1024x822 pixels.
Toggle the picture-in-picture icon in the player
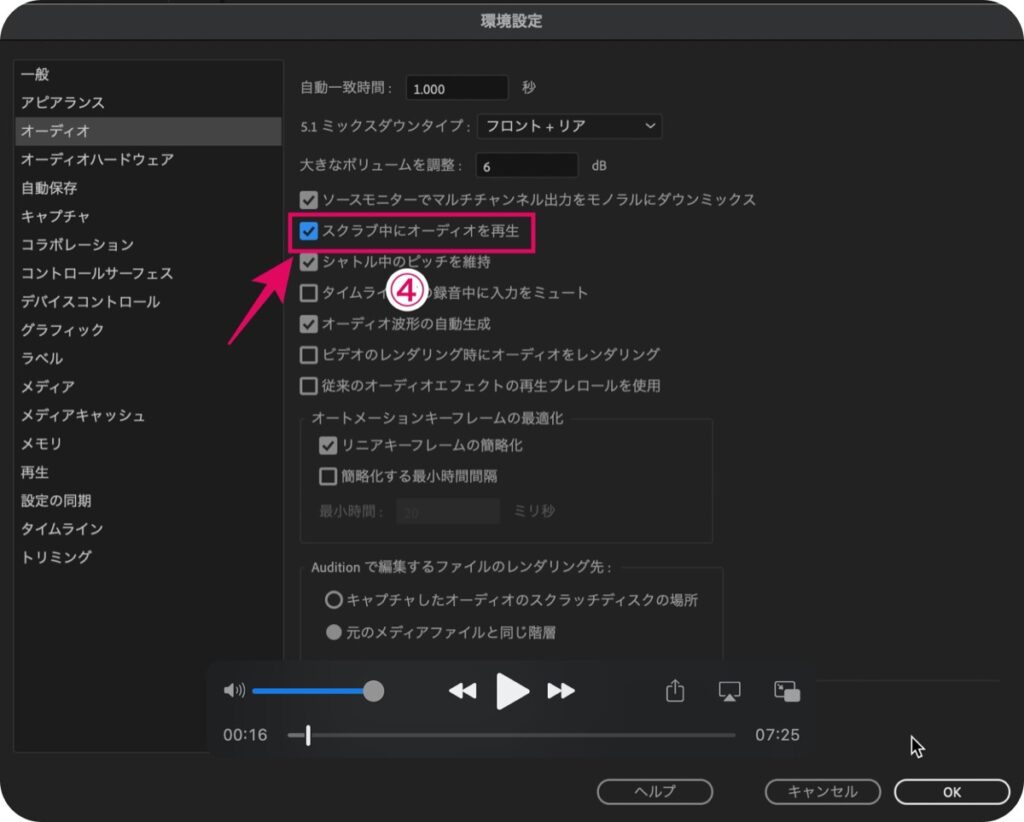point(787,691)
